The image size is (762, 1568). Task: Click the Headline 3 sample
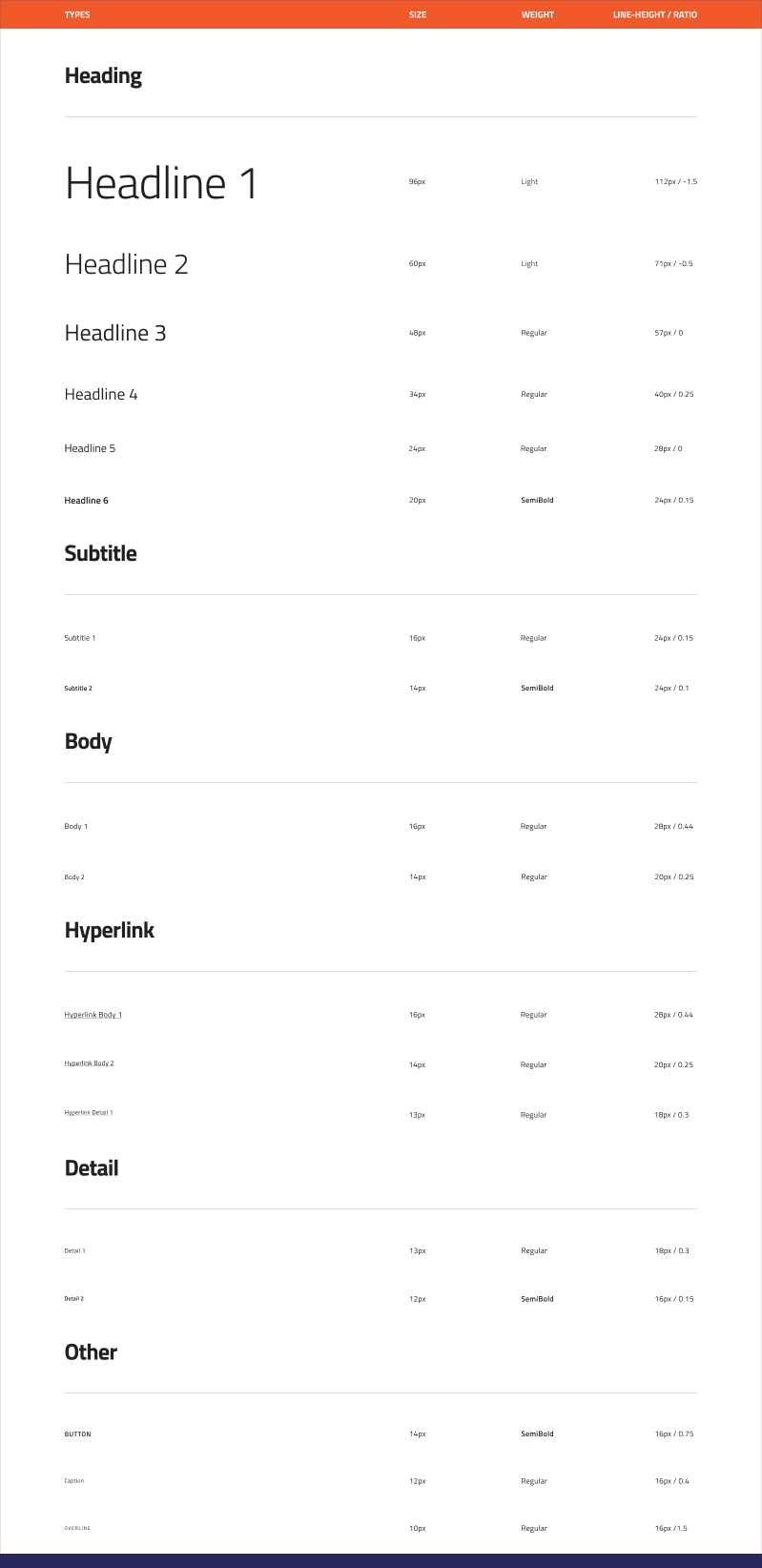(115, 333)
